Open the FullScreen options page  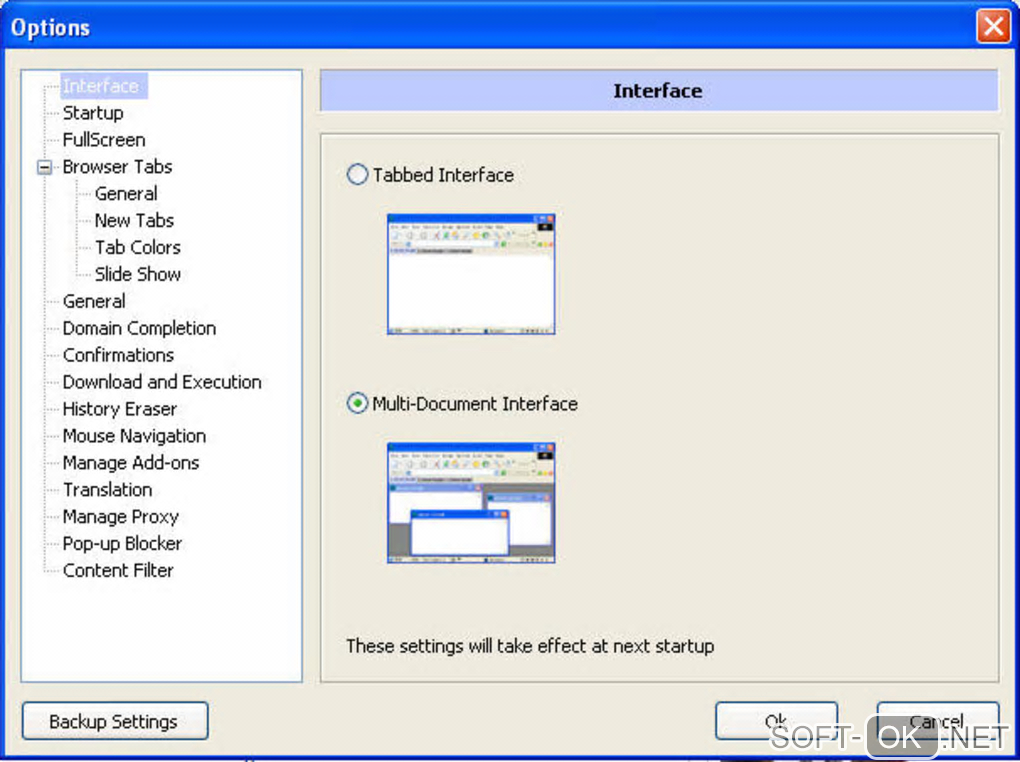pyautogui.click(x=104, y=140)
